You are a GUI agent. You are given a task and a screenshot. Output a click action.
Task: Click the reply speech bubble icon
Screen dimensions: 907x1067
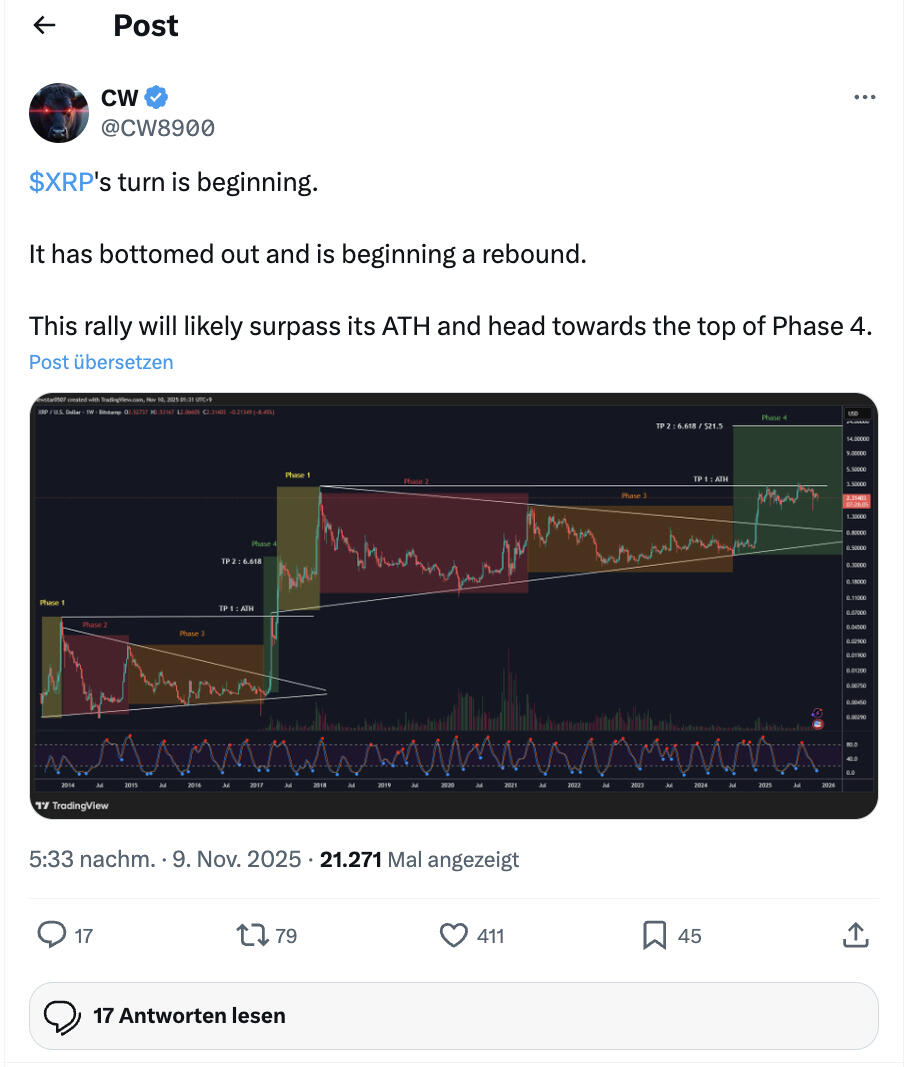51,935
